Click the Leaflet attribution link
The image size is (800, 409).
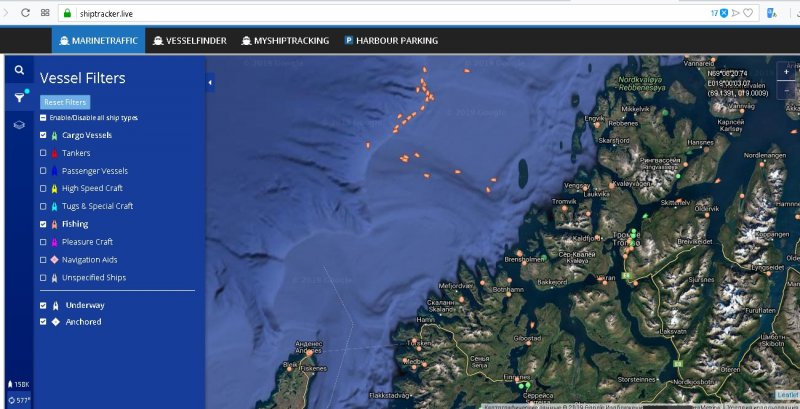coord(787,394)
